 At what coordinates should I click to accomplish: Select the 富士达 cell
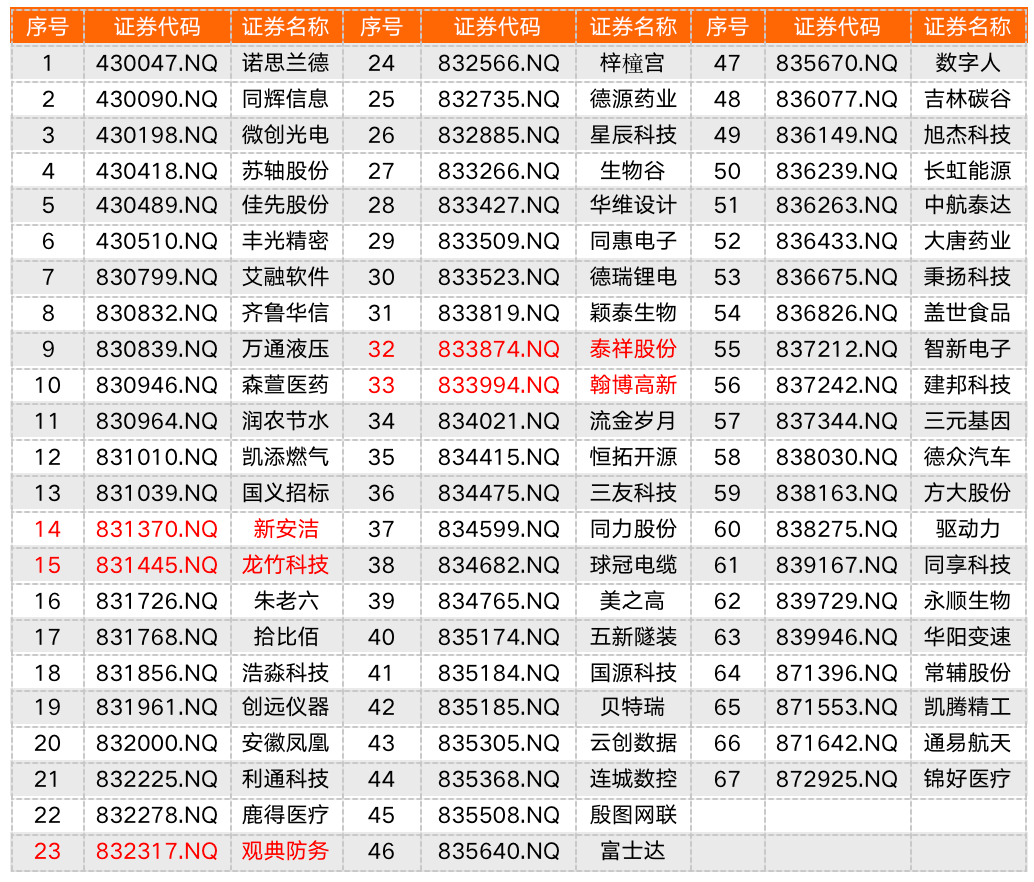tap(633, 851)
